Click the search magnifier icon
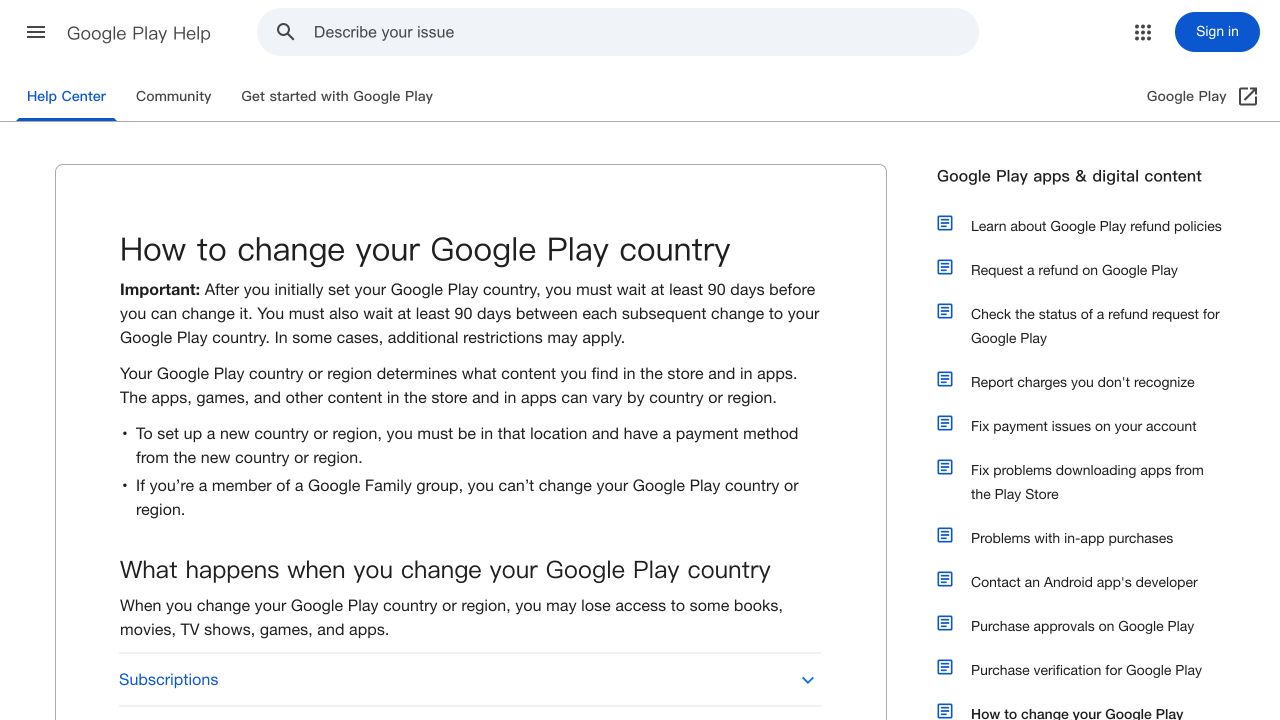Screen dimensions: 1280x720 click(x=286, y=32)
